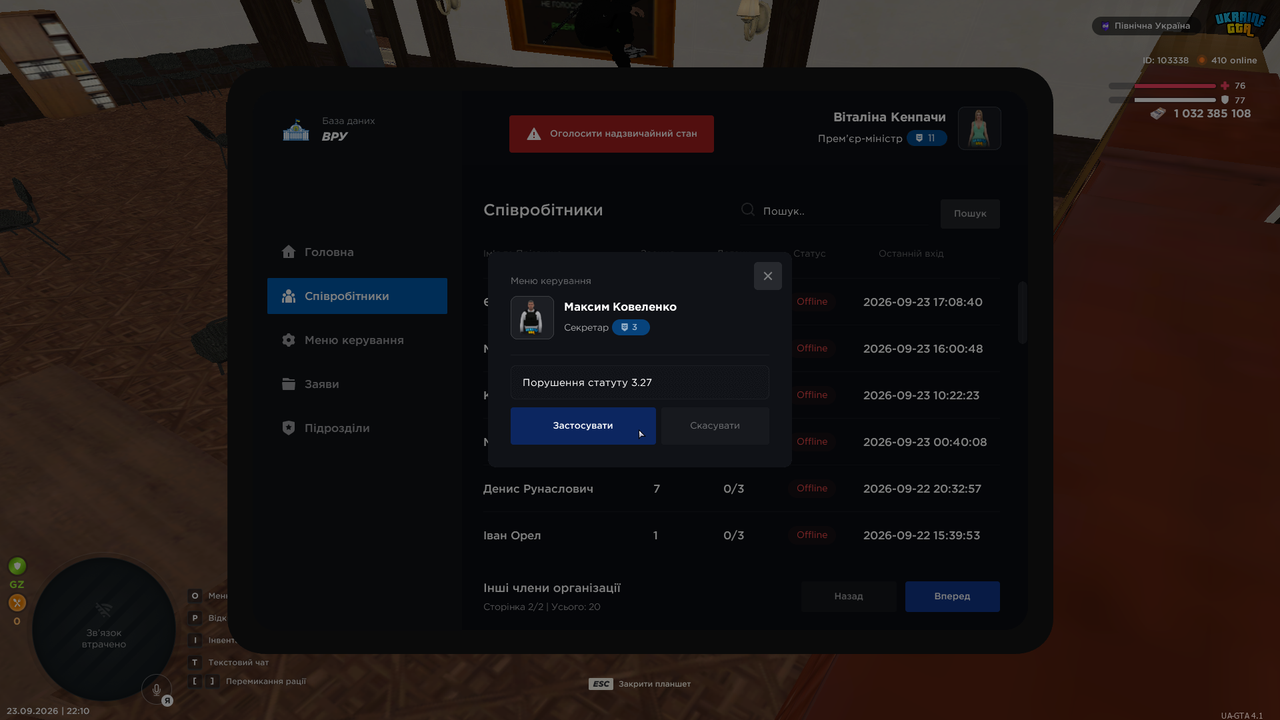Image resolution: width=1280 pixels, height=720 pixels.
Task: Click the ВРУ parliament building logo
Action: (x=296, y=130)
